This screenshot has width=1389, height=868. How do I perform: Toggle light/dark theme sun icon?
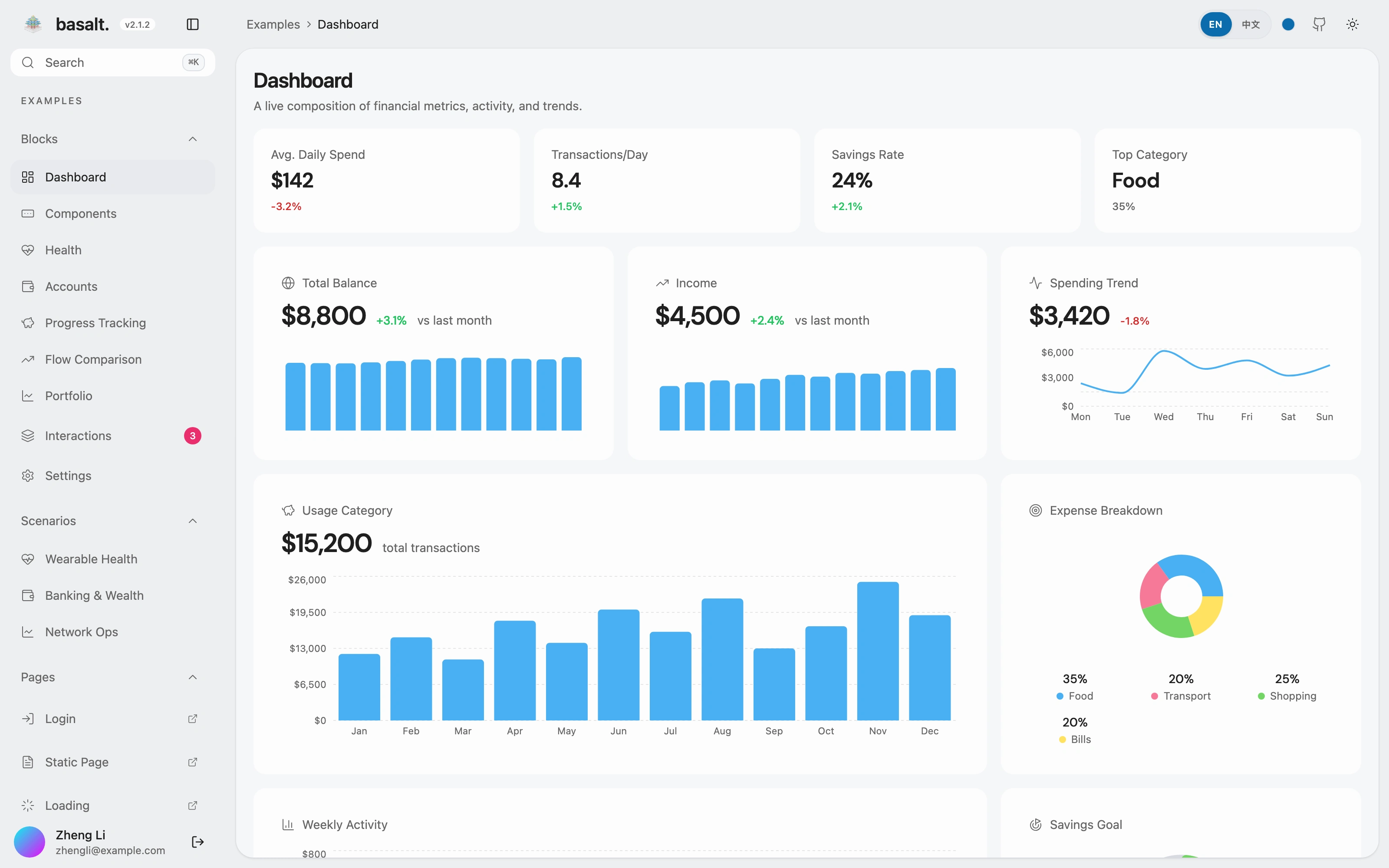click(x=1352, y=24)
